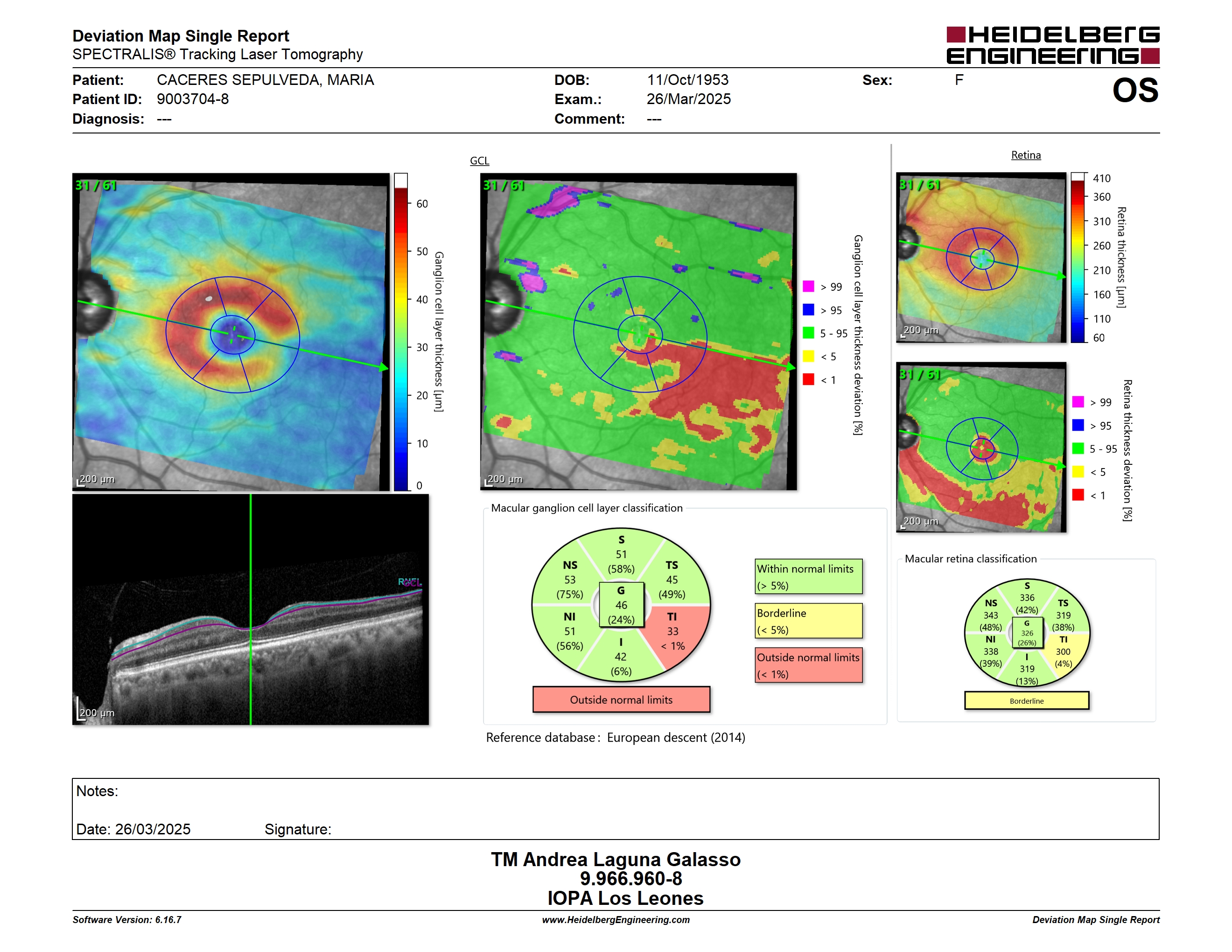Click the Macular retina classification label

pyautogui.click(x=970, y=558)
